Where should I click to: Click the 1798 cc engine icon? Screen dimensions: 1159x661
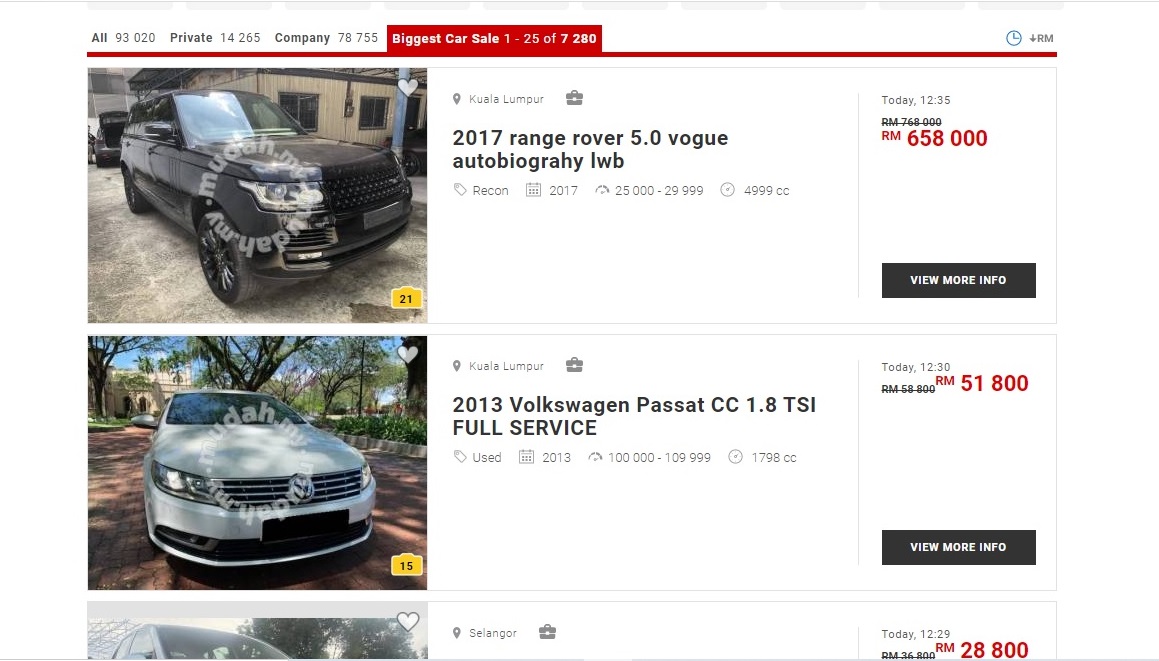click(x=735, y=457)
